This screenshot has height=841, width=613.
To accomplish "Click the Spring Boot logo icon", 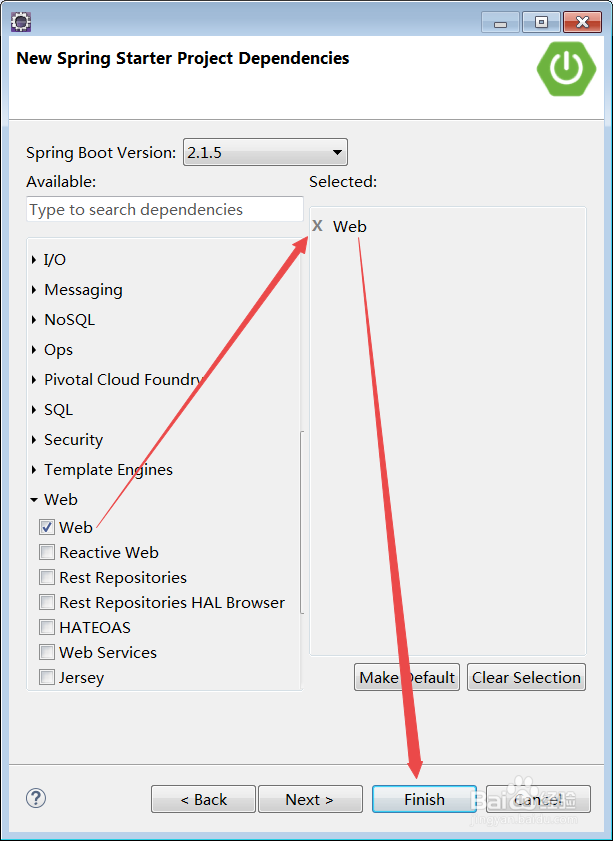I will click(566, 69).
